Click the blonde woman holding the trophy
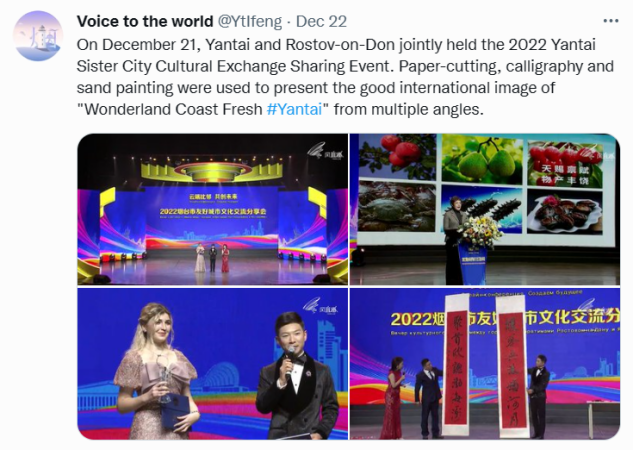The width and height of the screenshot is (633, 450). [x=155, y=371]
